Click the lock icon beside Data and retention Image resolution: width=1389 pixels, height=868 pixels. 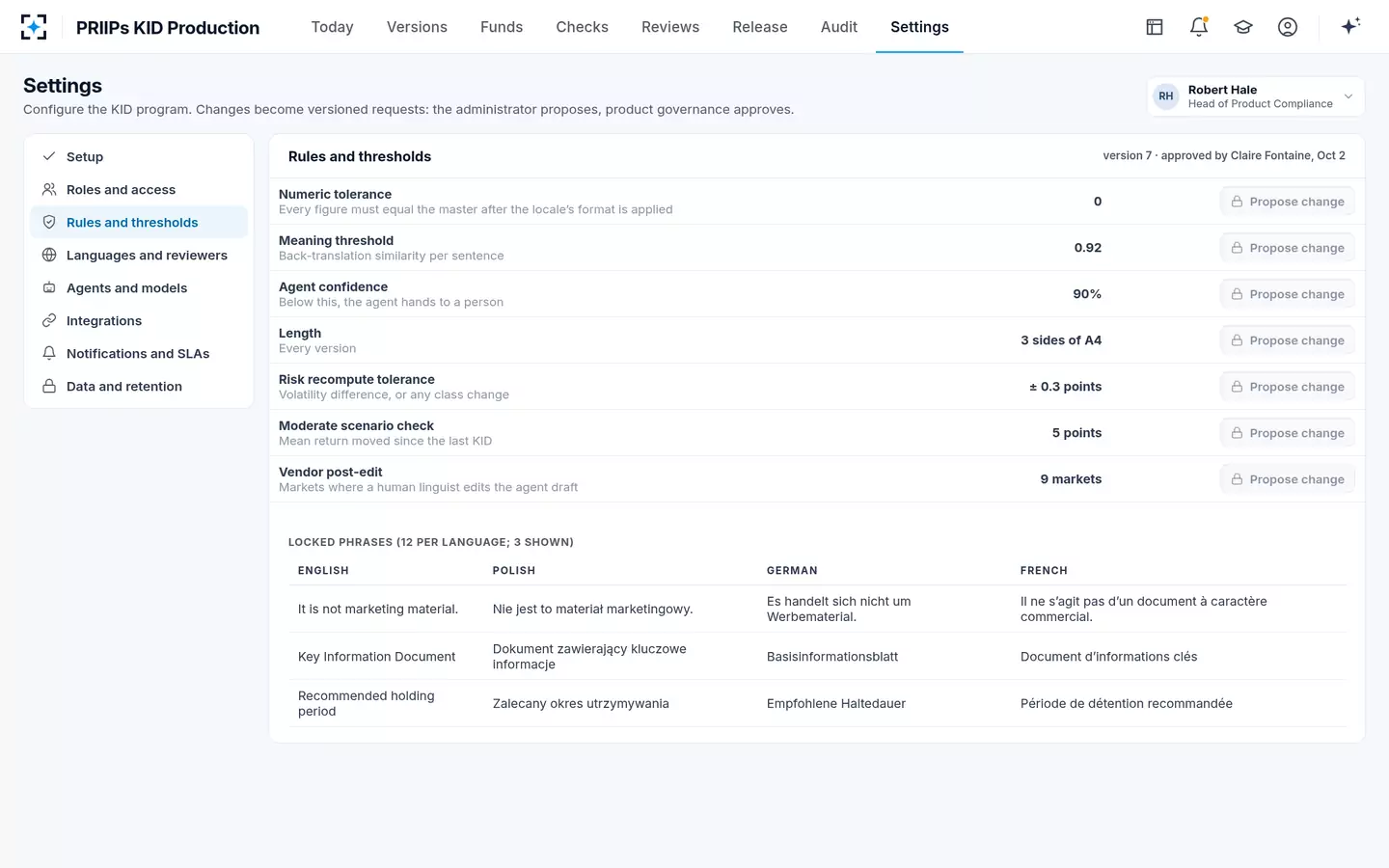[x=49, y=386]
